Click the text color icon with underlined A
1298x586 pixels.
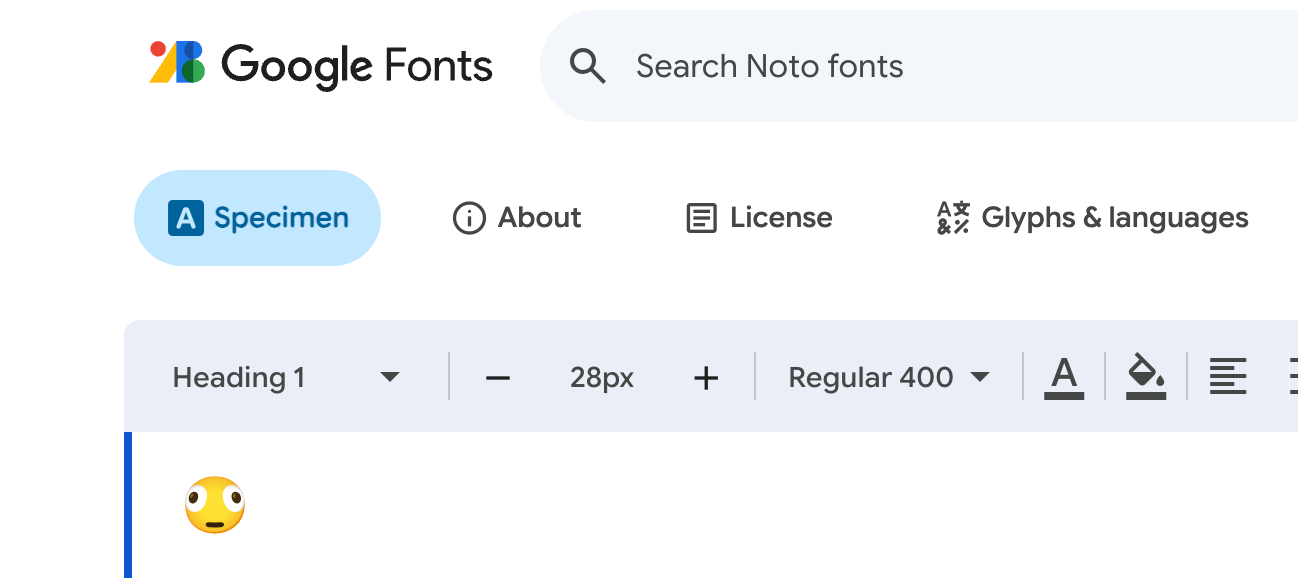[x=1064, y=378]
